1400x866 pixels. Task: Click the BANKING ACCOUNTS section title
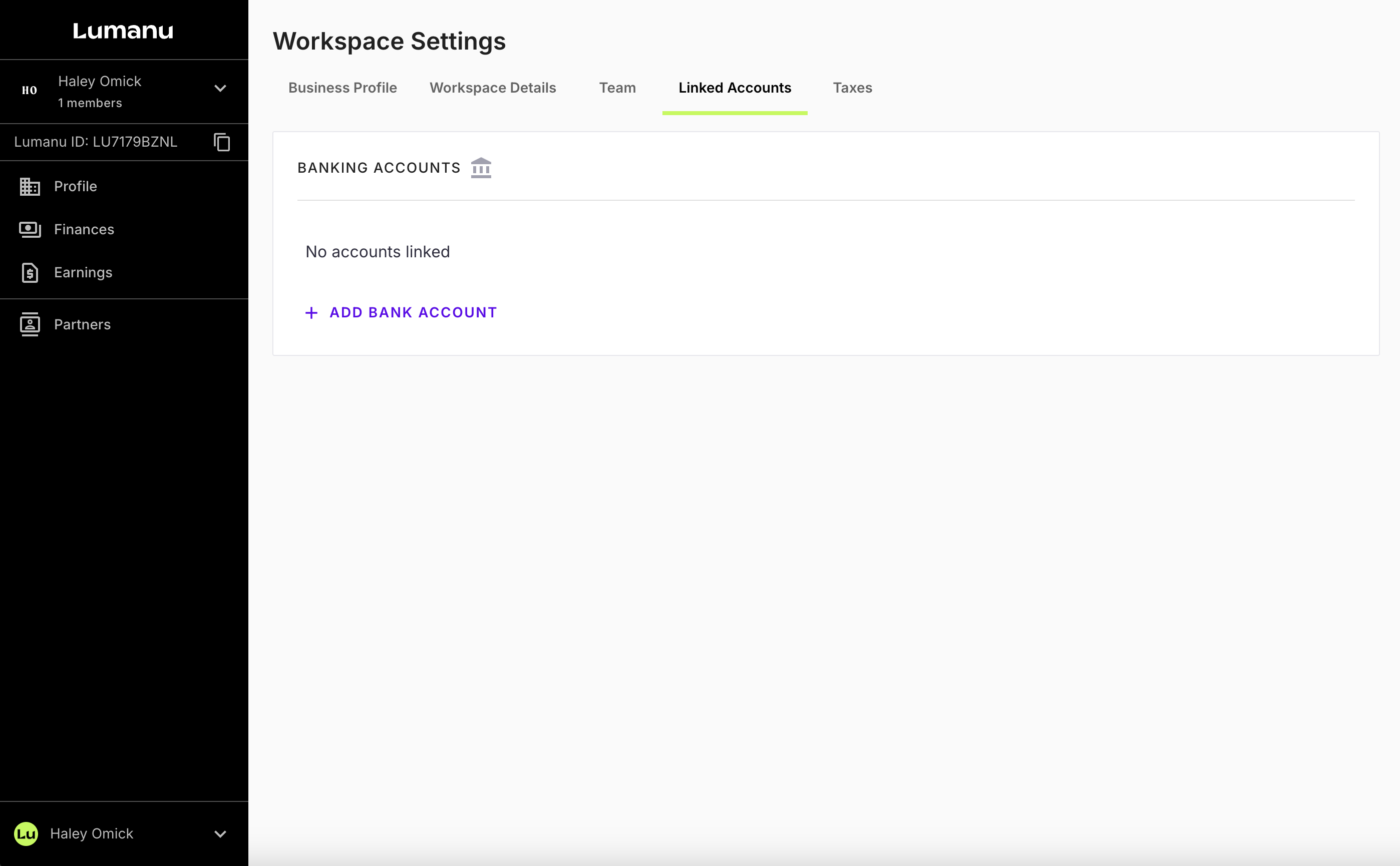pyautogui.click(x=379, y=168)
